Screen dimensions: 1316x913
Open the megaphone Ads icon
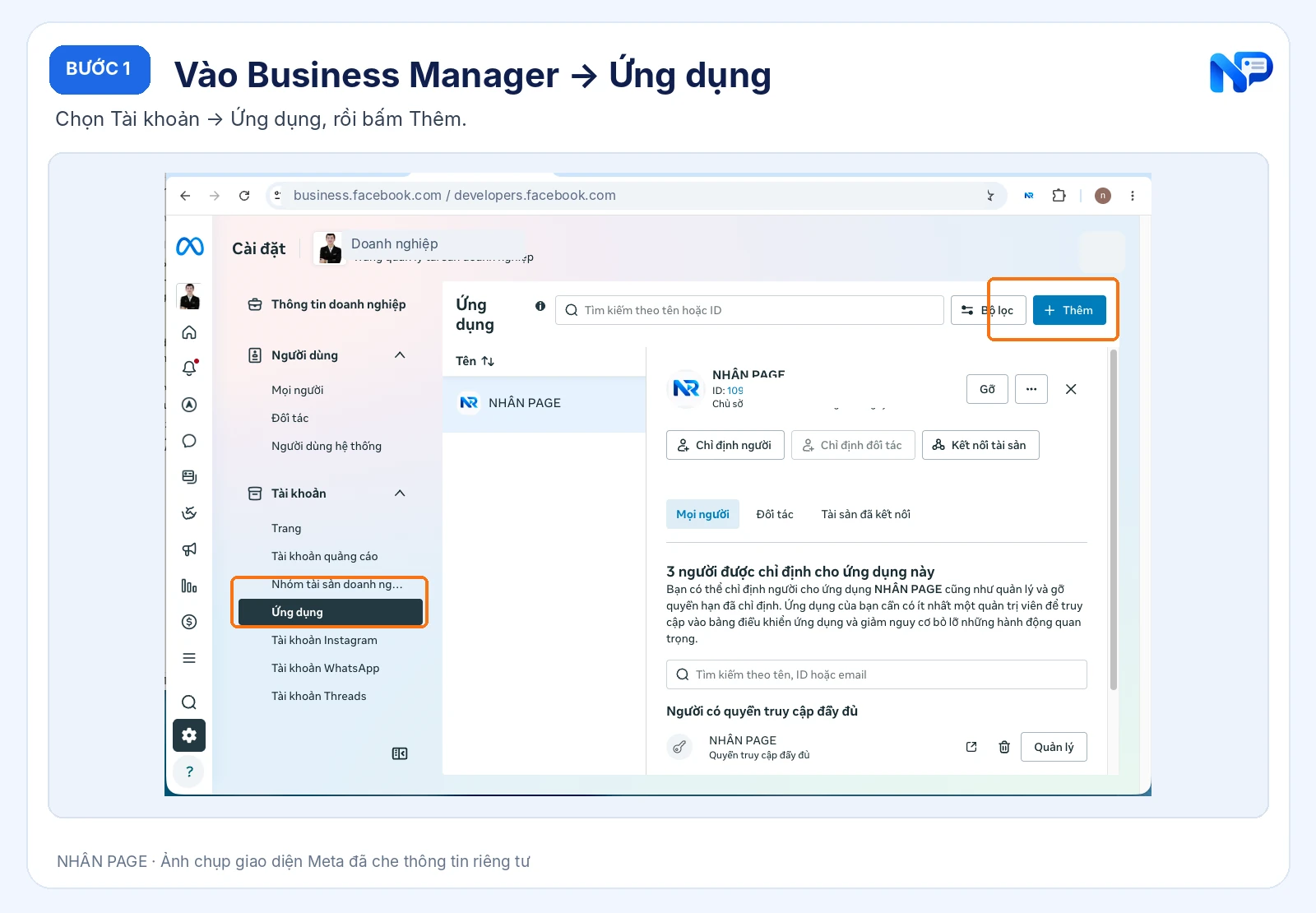tap(189, 549)
